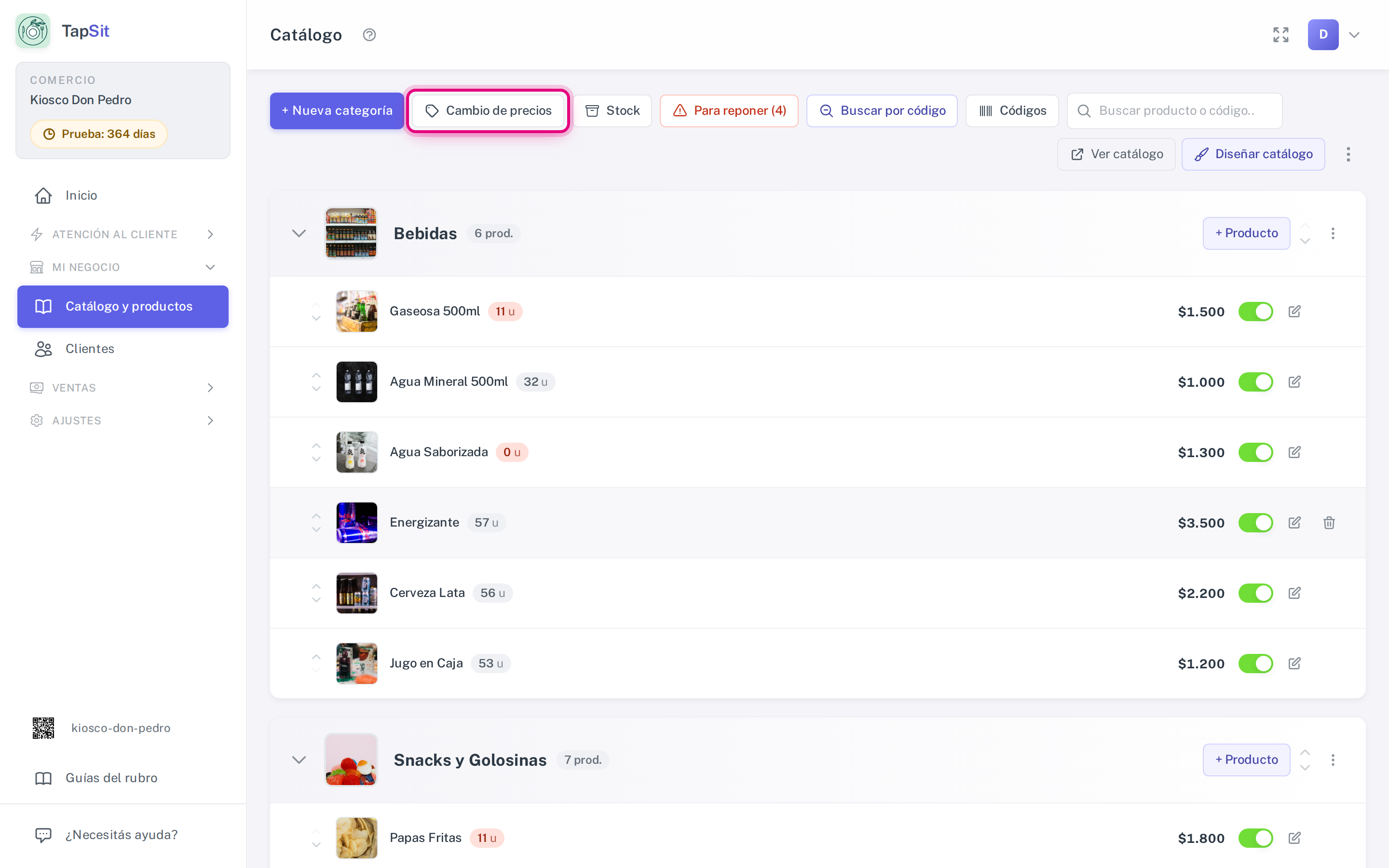Viewport: 1389px width, 868px height.
Task: Open the D user avatar
Action: pos(1323,35)
